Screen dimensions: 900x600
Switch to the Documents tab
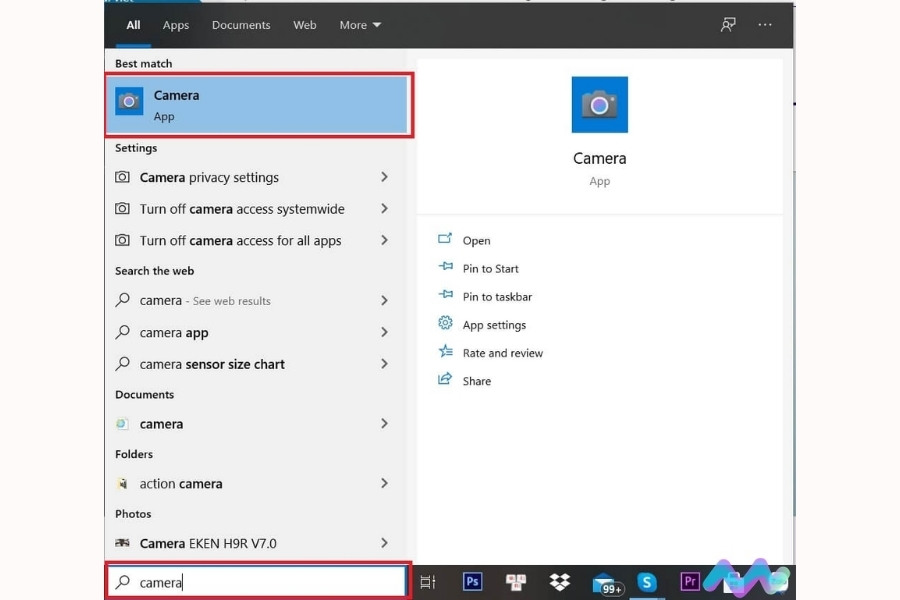241,25
